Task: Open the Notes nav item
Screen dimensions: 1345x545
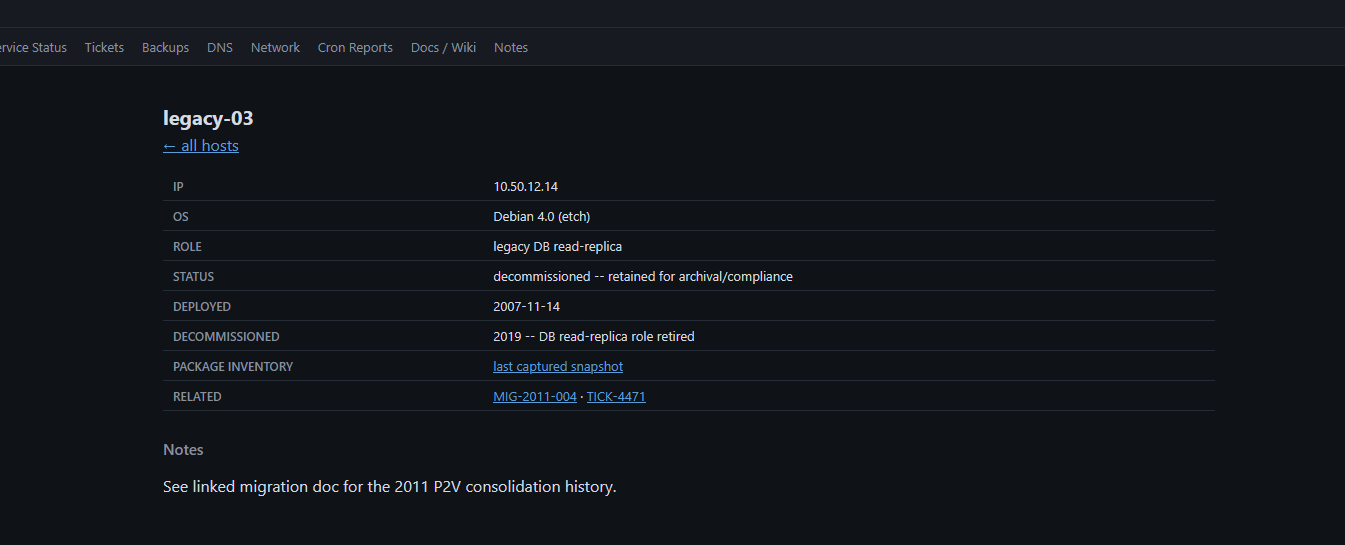Action: point(511,47)
